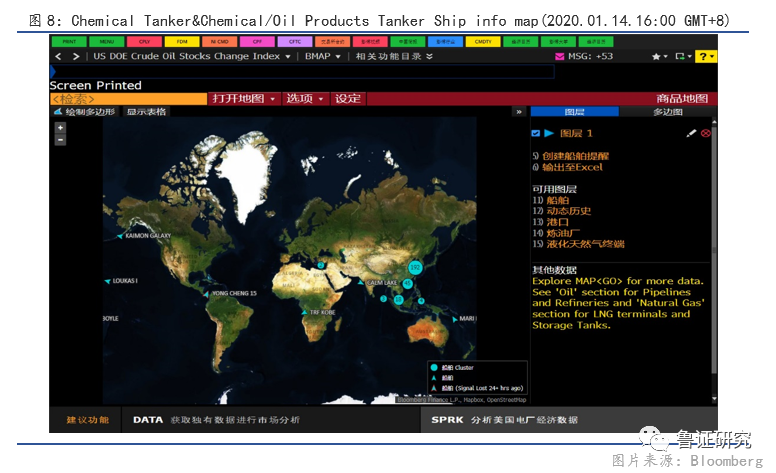Expand the 相关功能目录 menu
776x473 pixels.
(394, 56)
